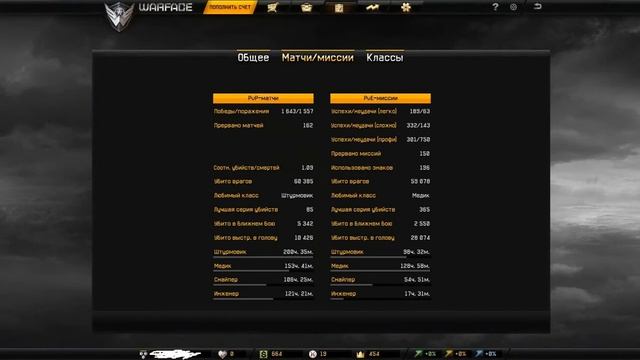This screenshot has width=640, height=360.
Task: Click the yellow booster icon
Action: pyautogui.click(x=449, y=354)
